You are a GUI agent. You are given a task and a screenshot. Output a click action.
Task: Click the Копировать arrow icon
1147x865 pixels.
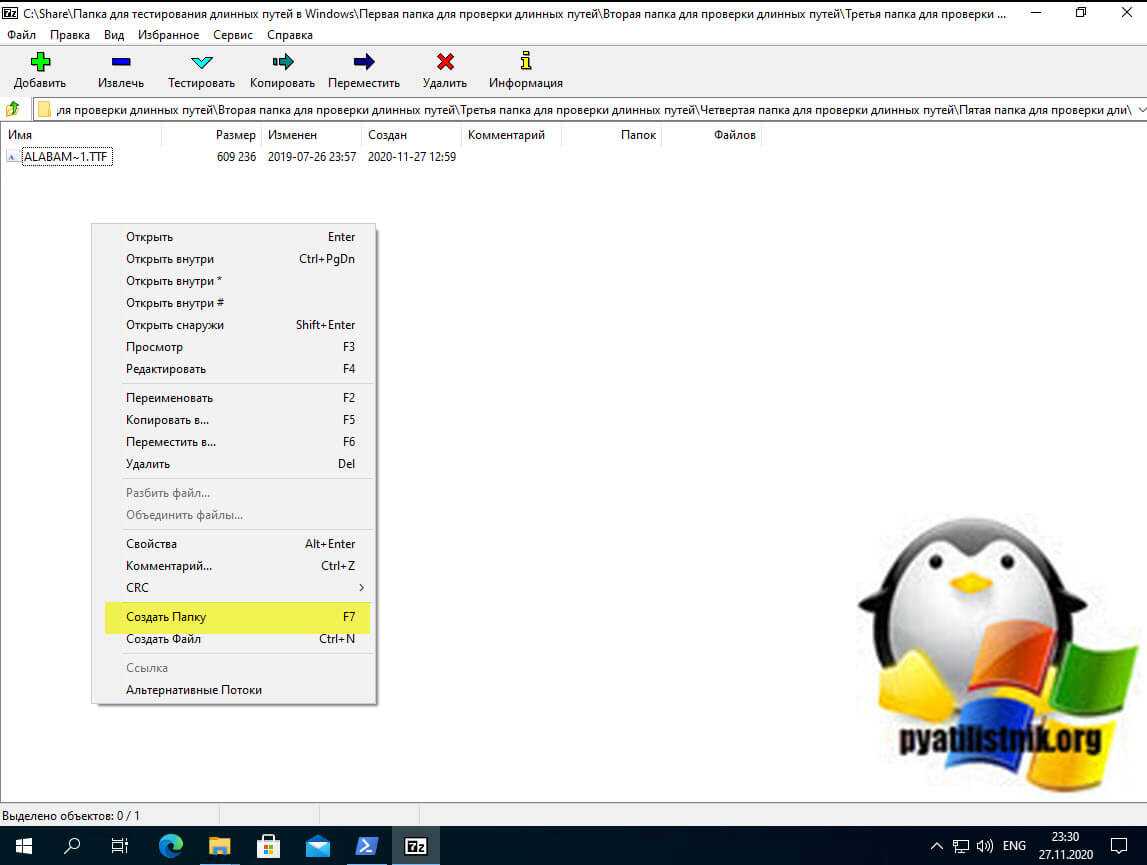(x=282, y=63)
